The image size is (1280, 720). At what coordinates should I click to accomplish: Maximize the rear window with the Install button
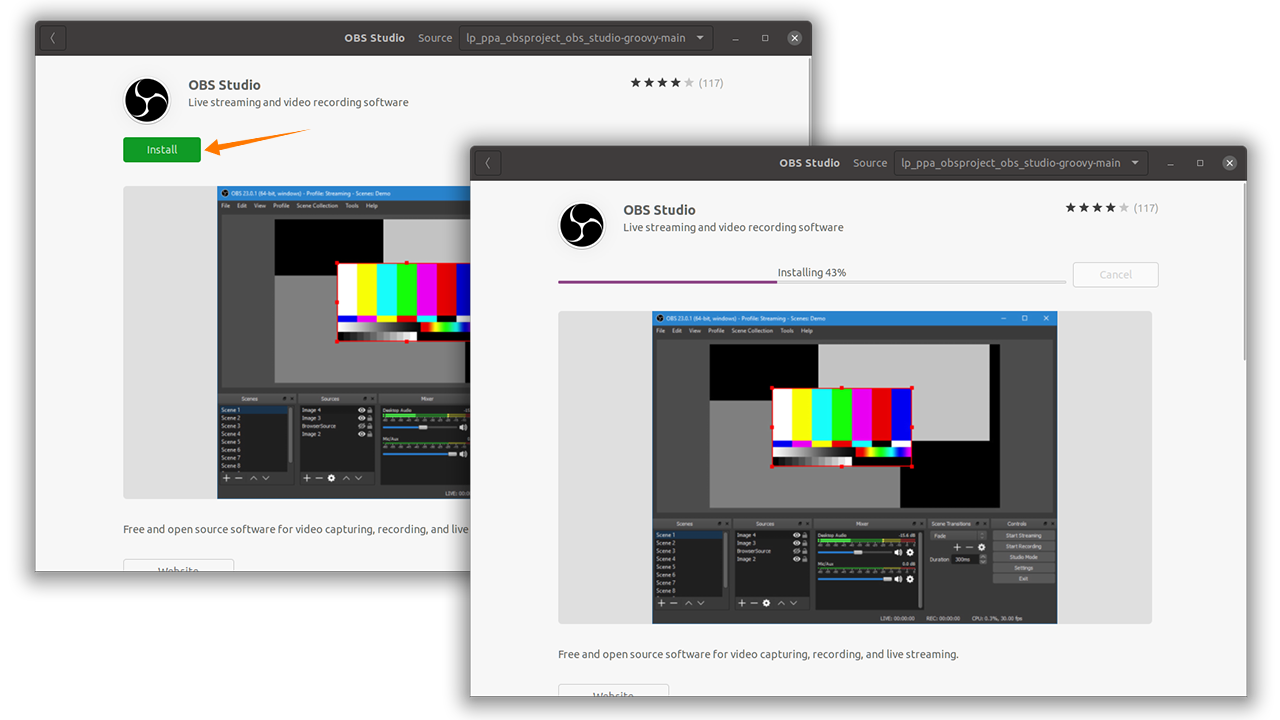coord(765,38)
